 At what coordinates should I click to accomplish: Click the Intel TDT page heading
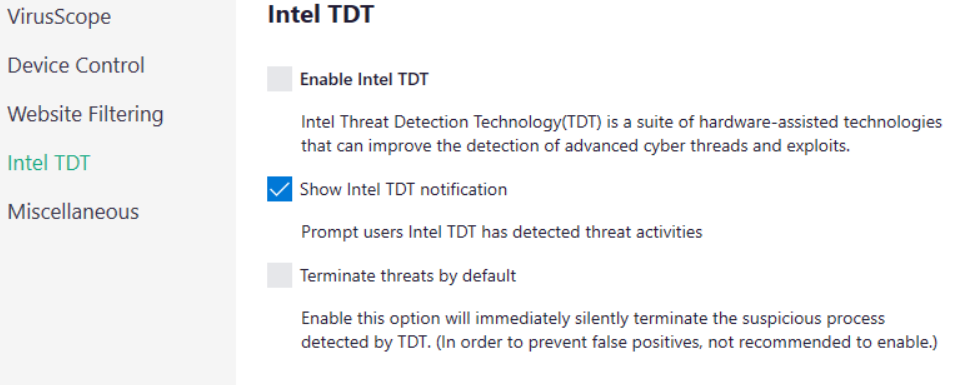pyautogui.click(x=321, y=14)
